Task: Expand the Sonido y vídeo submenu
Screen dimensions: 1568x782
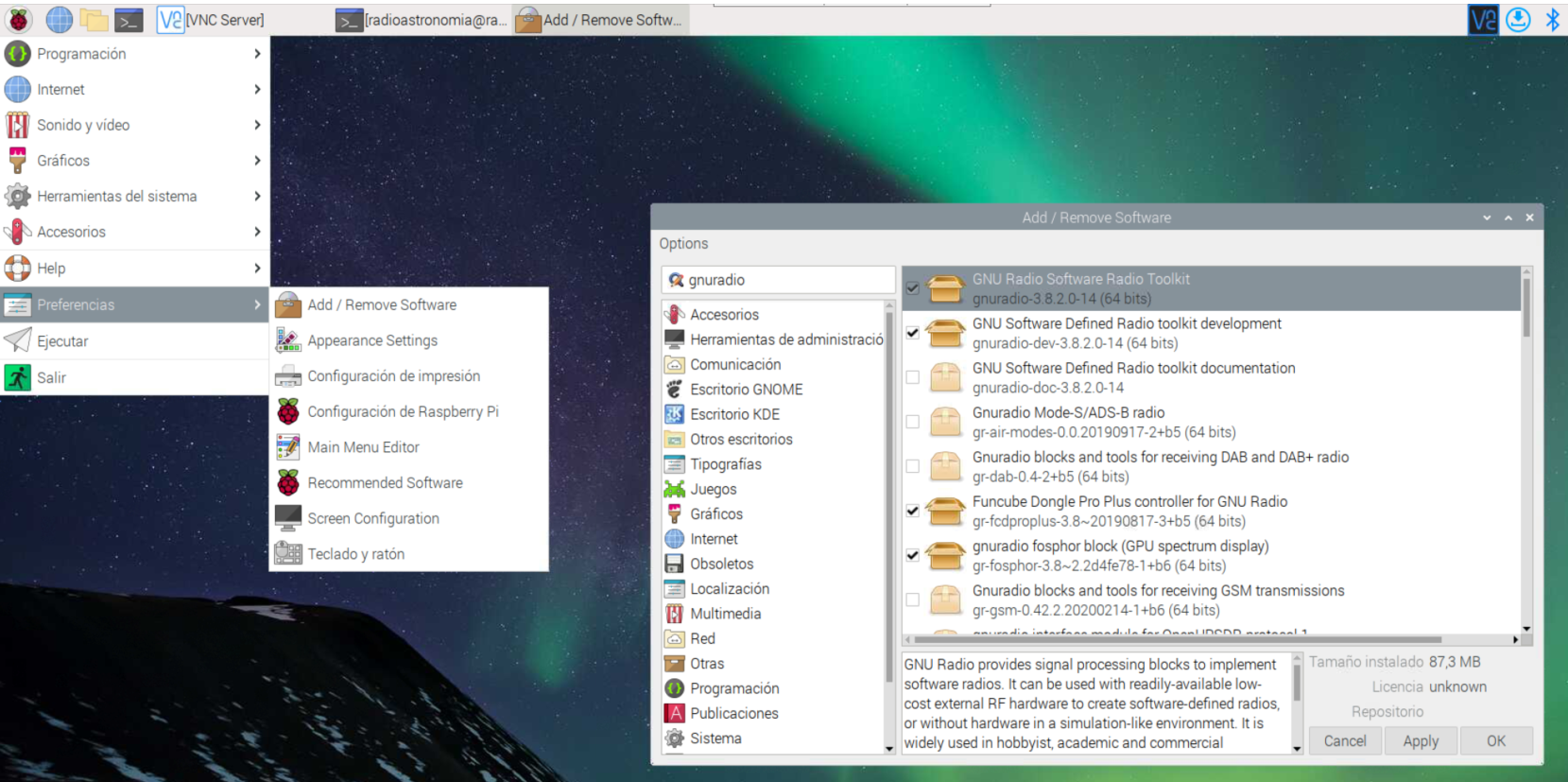Action: (134, 125)
